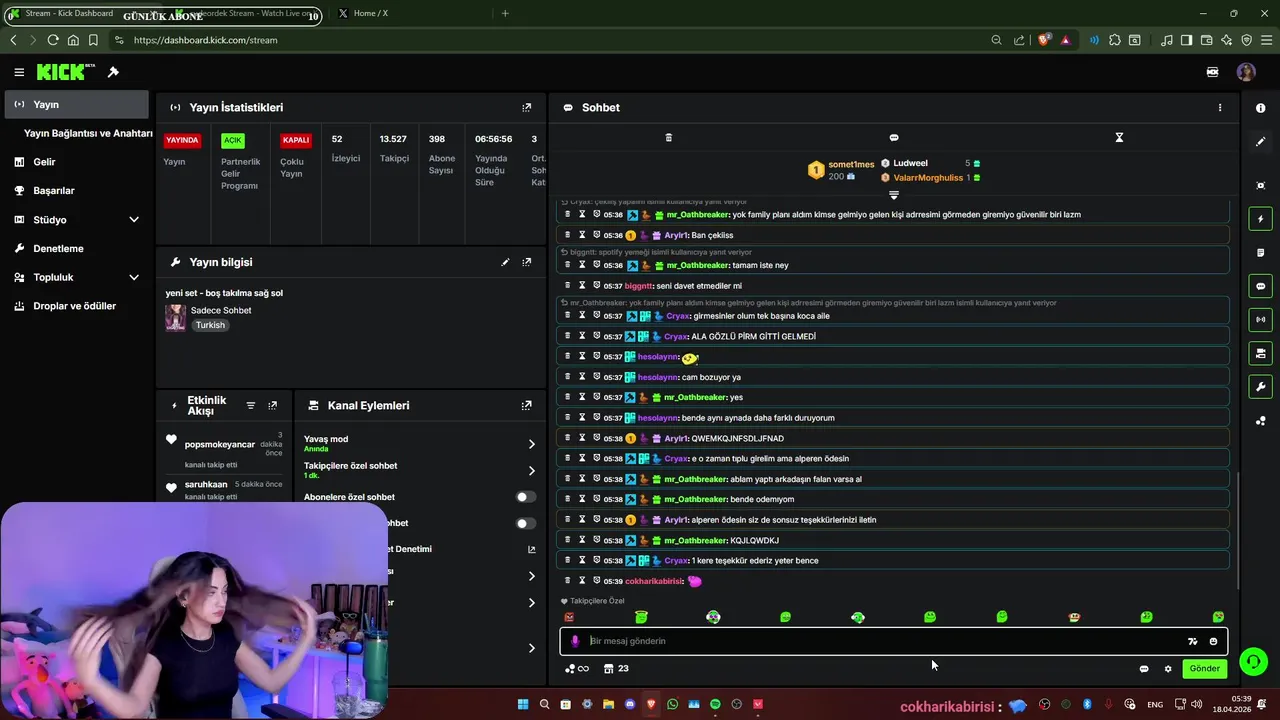Viewport: 1280px width, 720px height.
Task: Click the pencil icon in right sidebar
Action: pyautogui.click(x=1260, y=142)
